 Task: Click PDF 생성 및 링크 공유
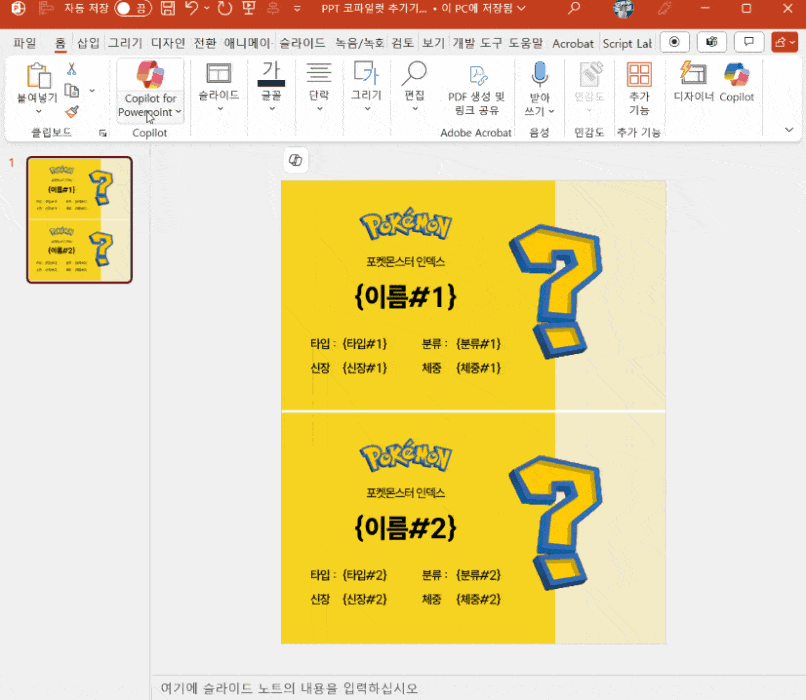click(x=477, y=89)
